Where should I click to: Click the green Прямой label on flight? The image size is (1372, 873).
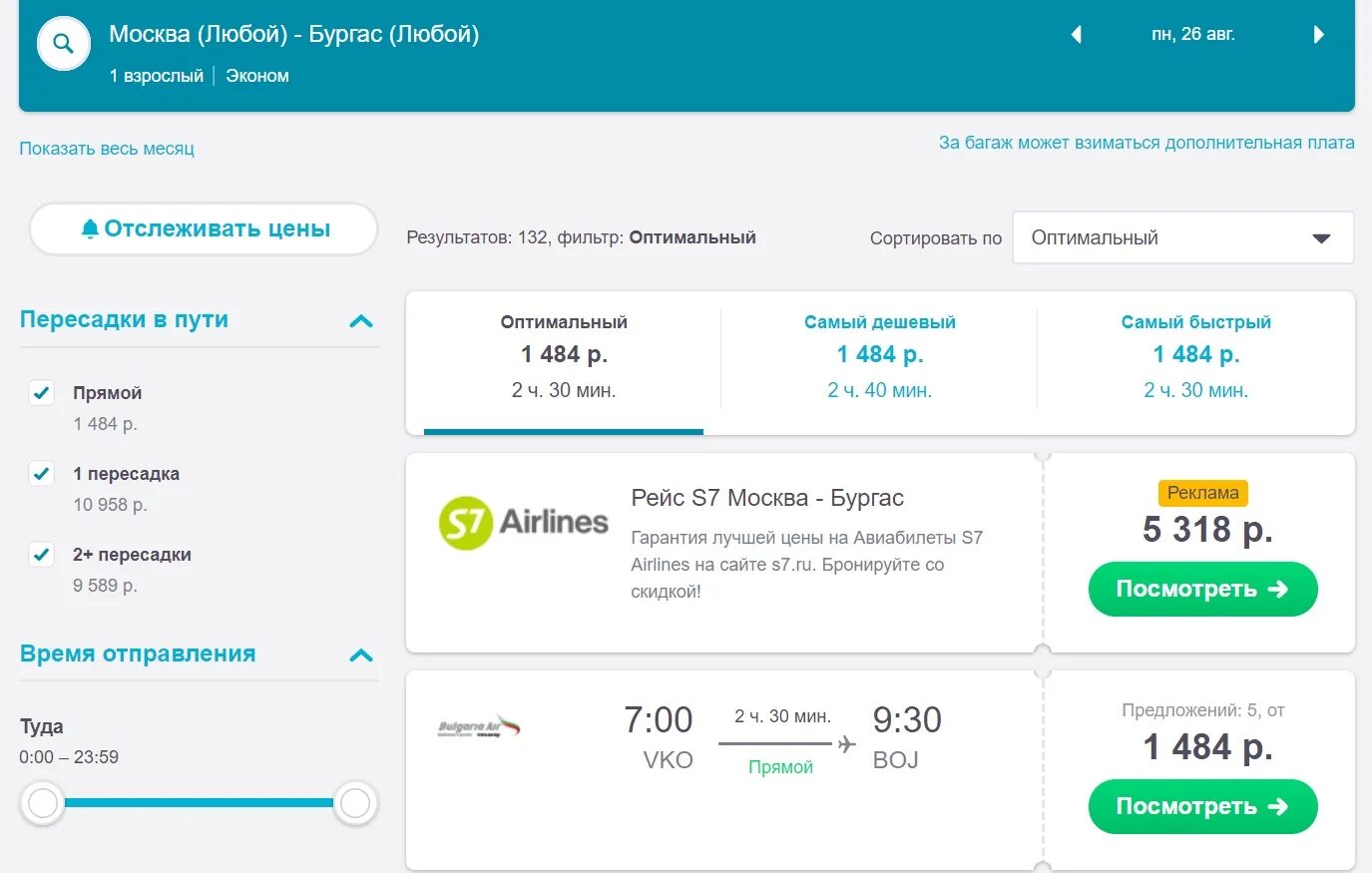pyautogui.click(x=780, y=767)
